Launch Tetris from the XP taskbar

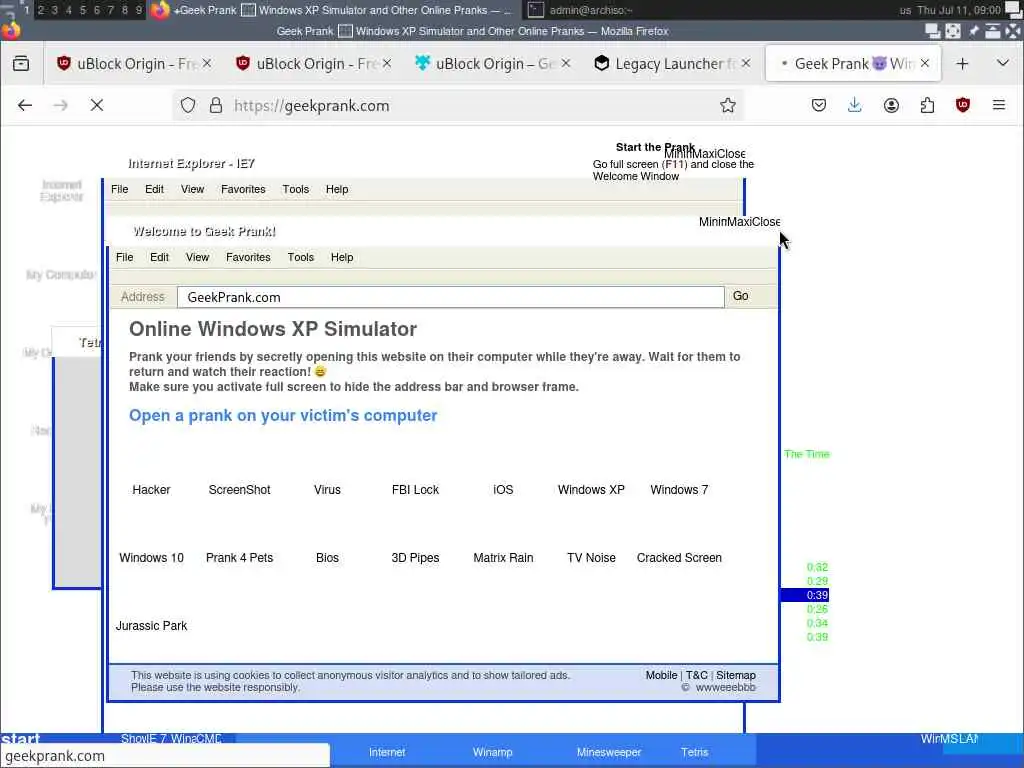(x=694, y=752)
